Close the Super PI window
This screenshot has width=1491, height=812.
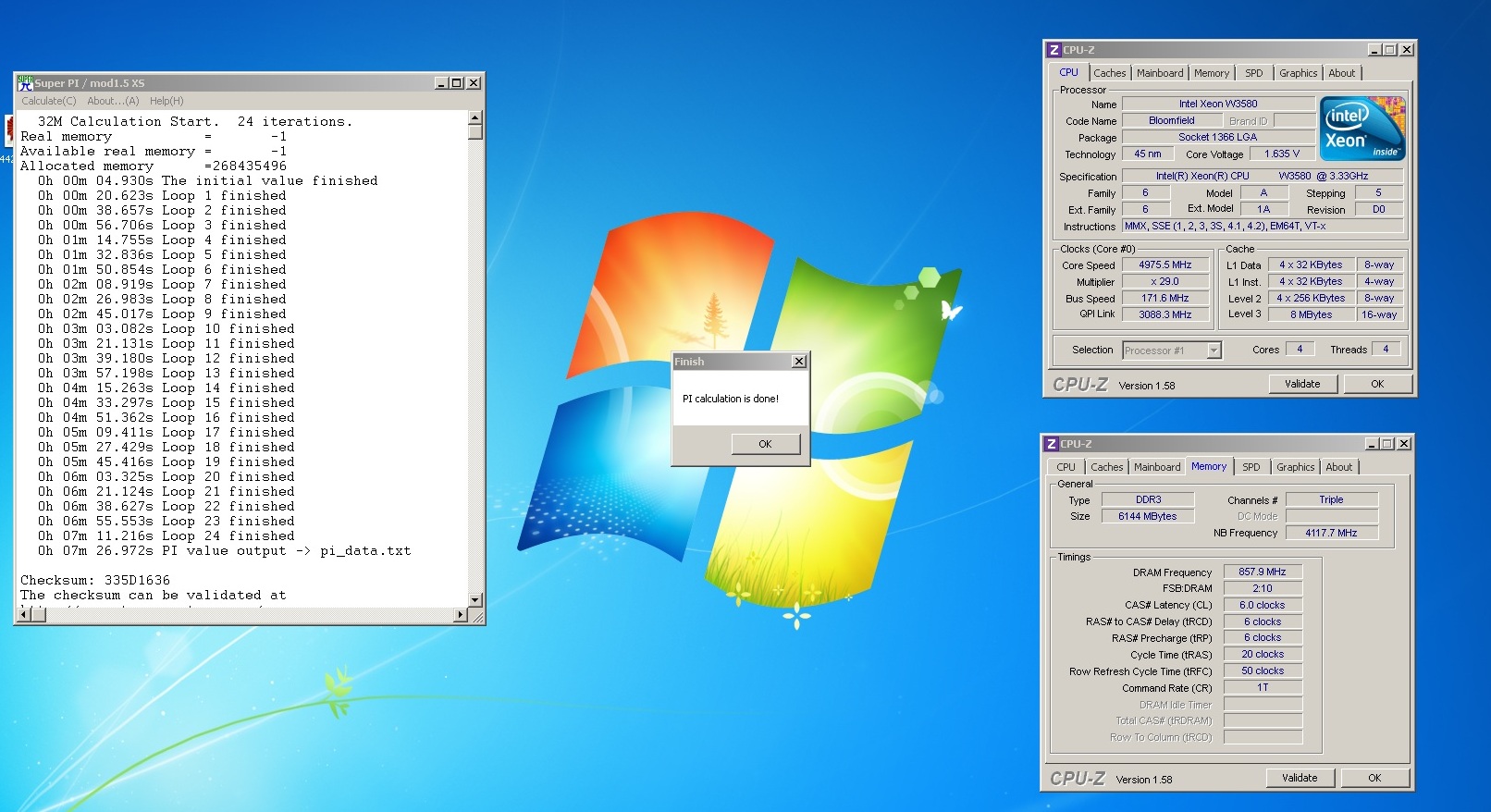click(474, 83)
